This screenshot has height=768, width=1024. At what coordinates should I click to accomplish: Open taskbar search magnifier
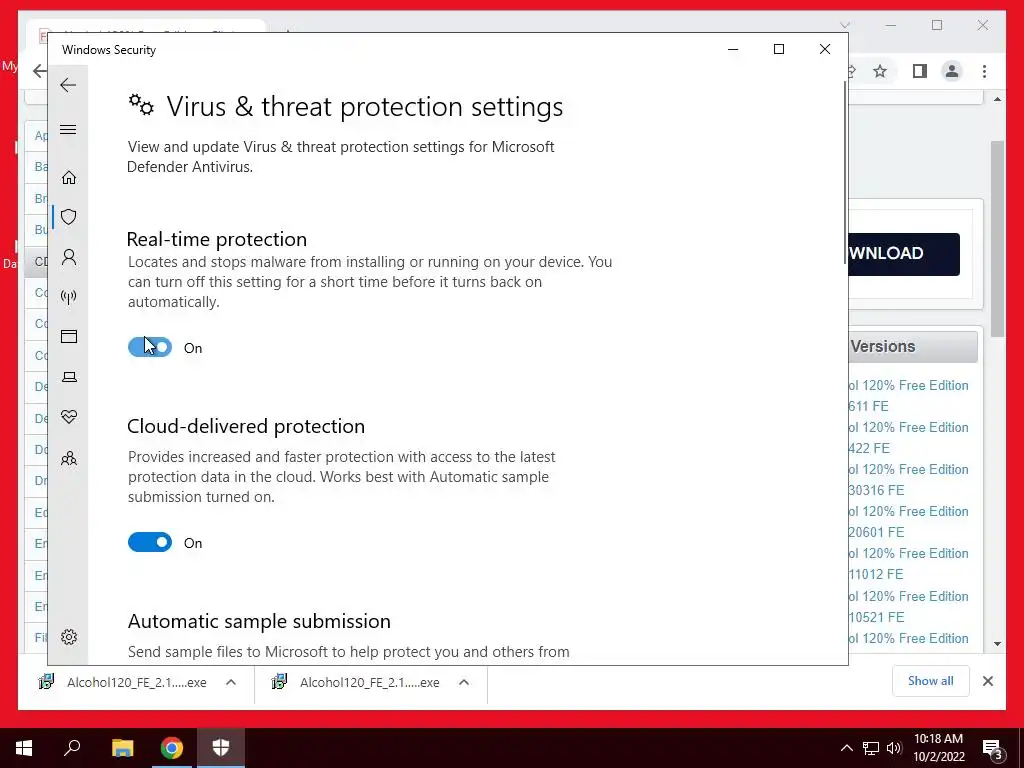72,748
